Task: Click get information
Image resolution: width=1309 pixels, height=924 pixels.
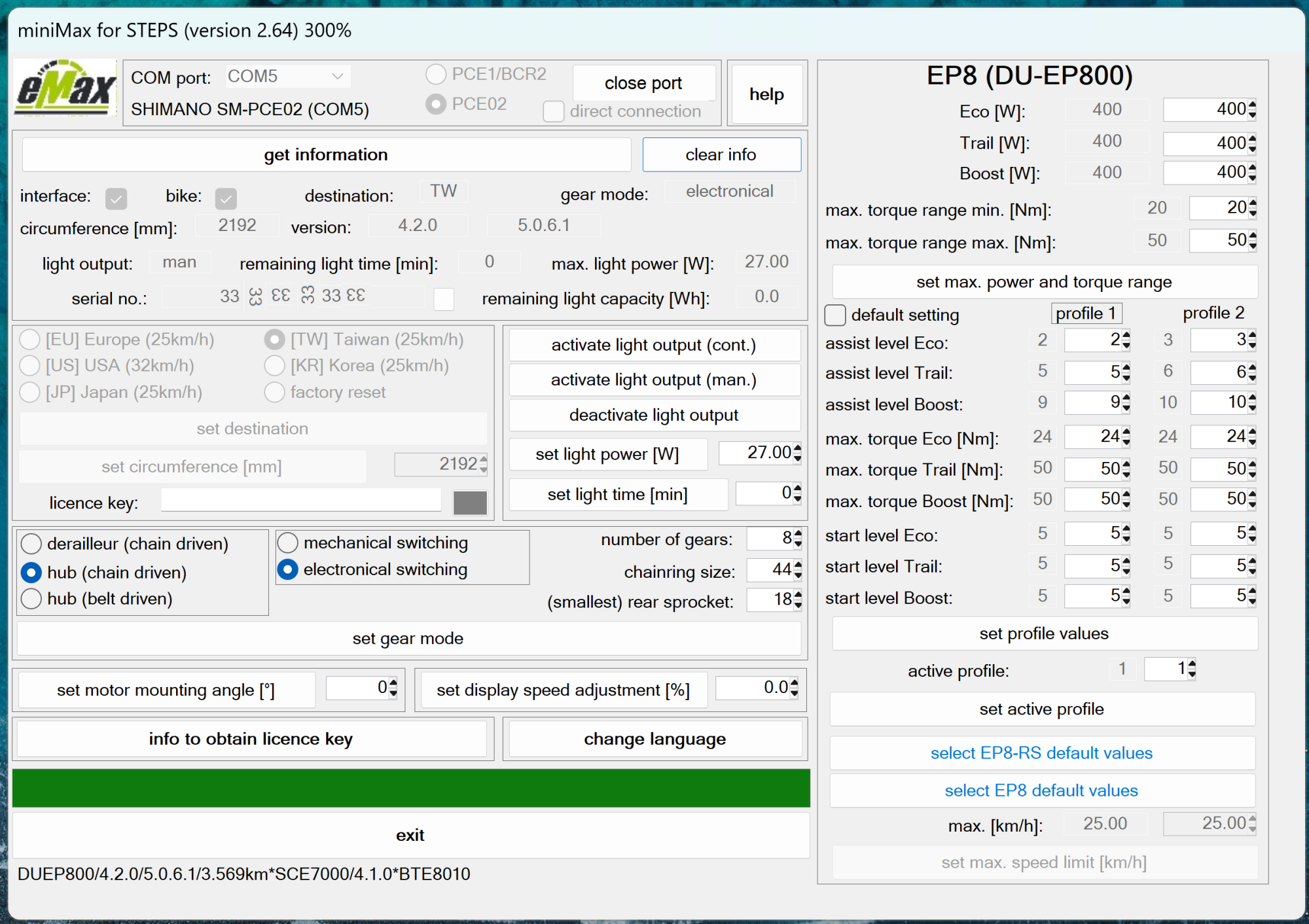Action: [x=325, y=154]
